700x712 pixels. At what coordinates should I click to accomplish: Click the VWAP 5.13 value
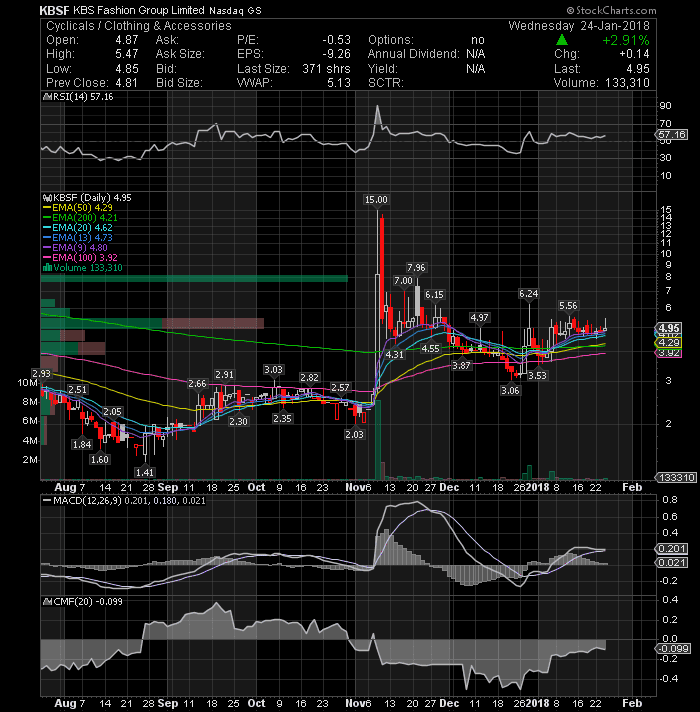(x=339, y=83)
